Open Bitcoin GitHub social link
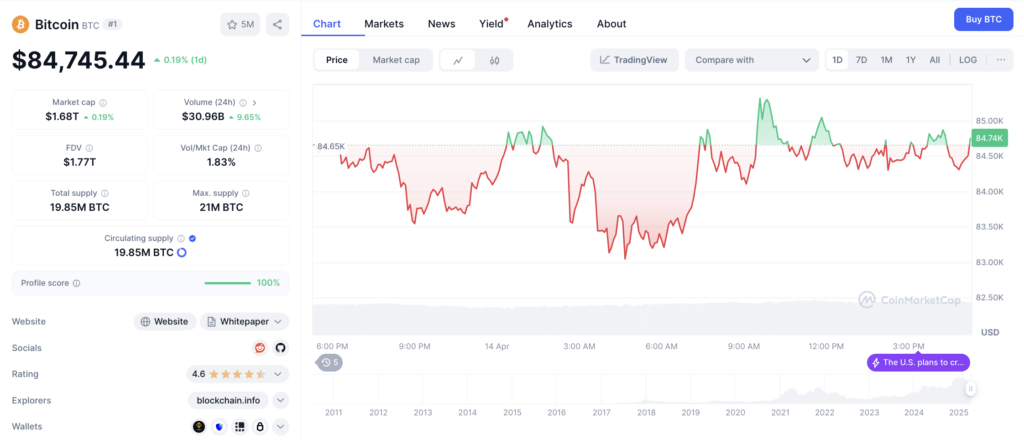 [x=280, y=347]
